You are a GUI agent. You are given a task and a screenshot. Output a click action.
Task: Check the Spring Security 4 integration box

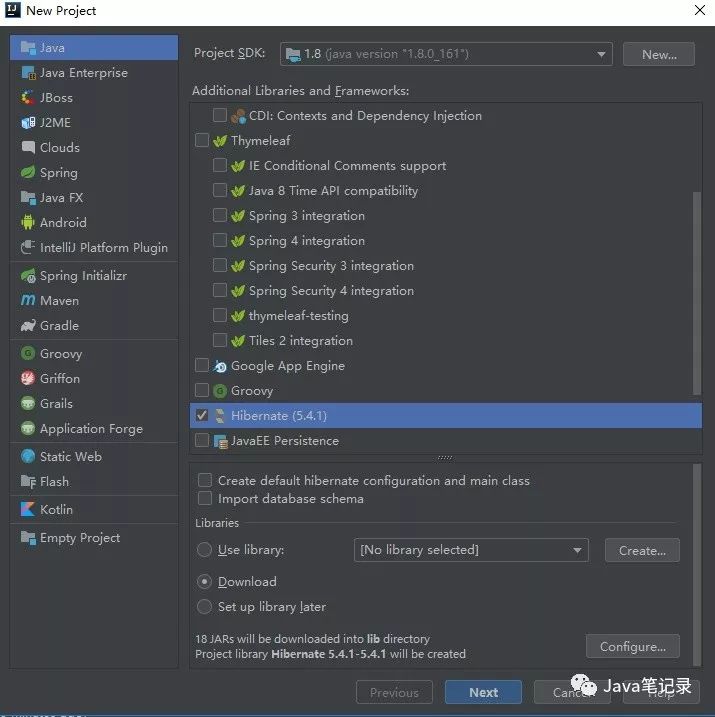click(220, 290)
